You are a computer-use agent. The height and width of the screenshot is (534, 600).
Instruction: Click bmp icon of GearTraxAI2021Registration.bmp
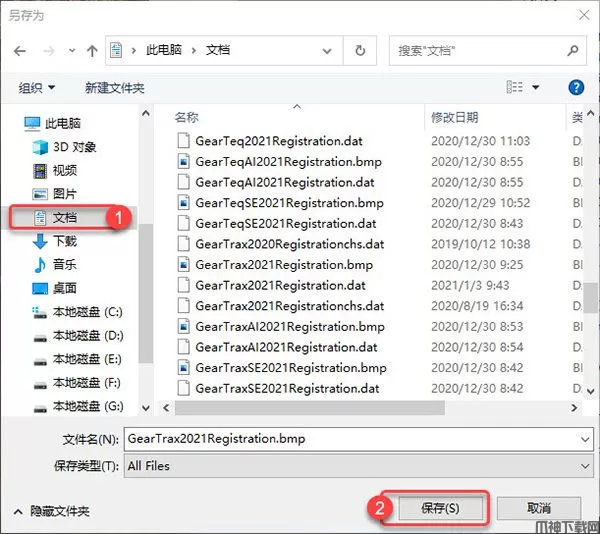pyautogui.click(x=184, y=327)
